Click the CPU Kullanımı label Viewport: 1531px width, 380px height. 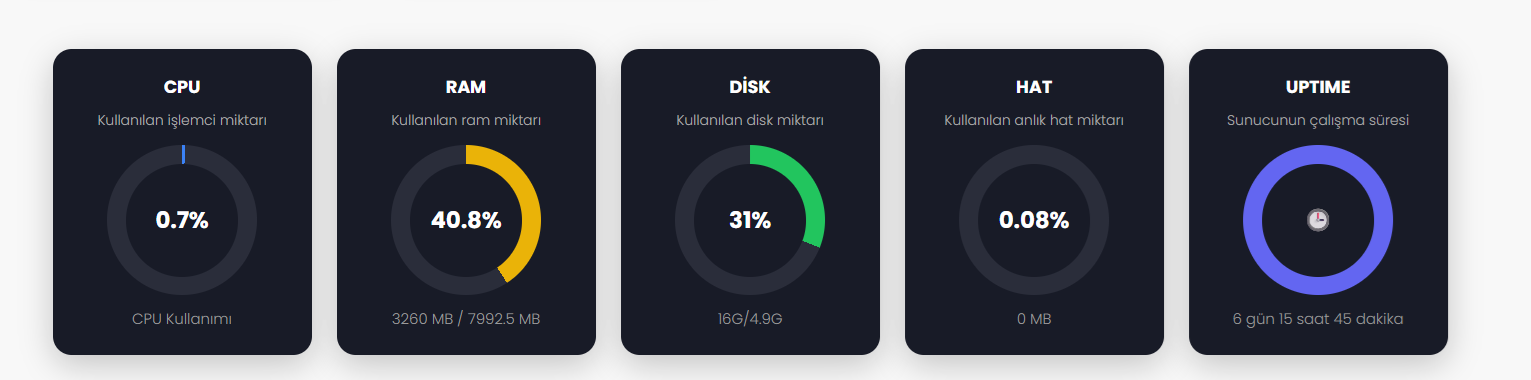coord(182,319)
